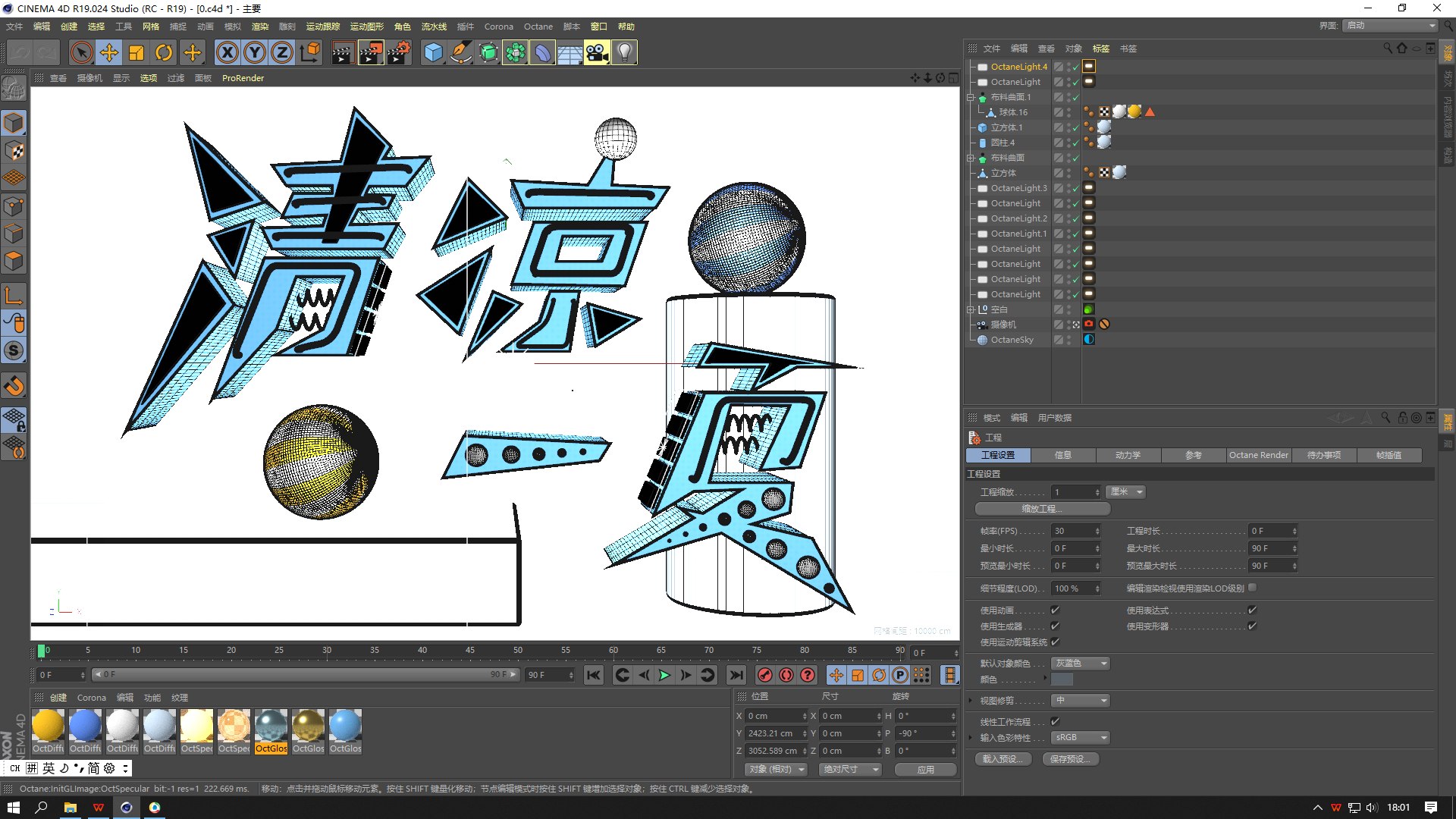Open the 厘米 unit dropdown
This screenshot has height=819, width=1456.
point(1125,492)
